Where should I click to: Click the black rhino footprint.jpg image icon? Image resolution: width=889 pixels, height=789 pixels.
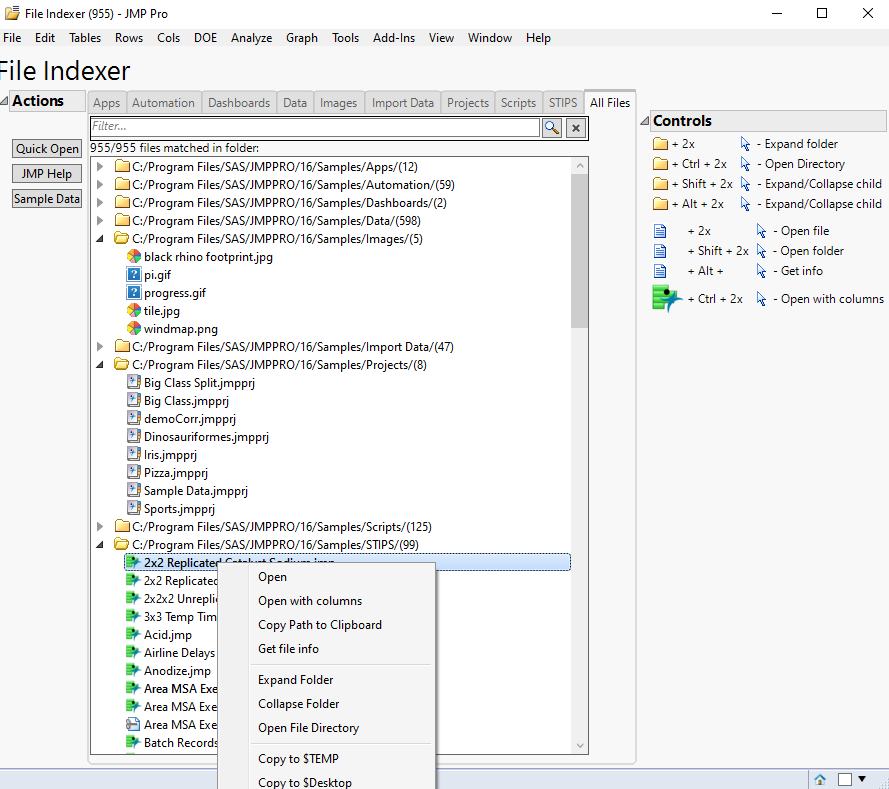(x=134, y=256)
